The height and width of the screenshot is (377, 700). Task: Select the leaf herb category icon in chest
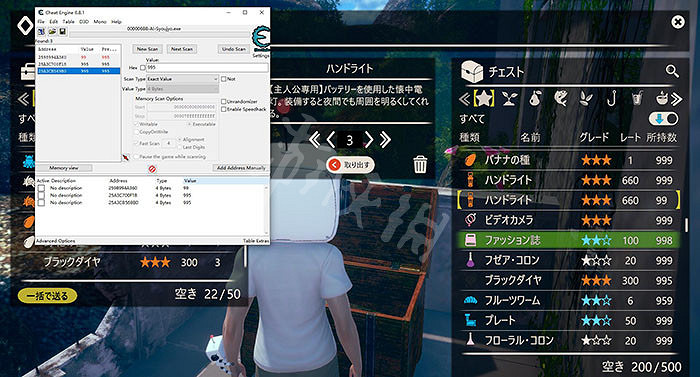point(586,98)
